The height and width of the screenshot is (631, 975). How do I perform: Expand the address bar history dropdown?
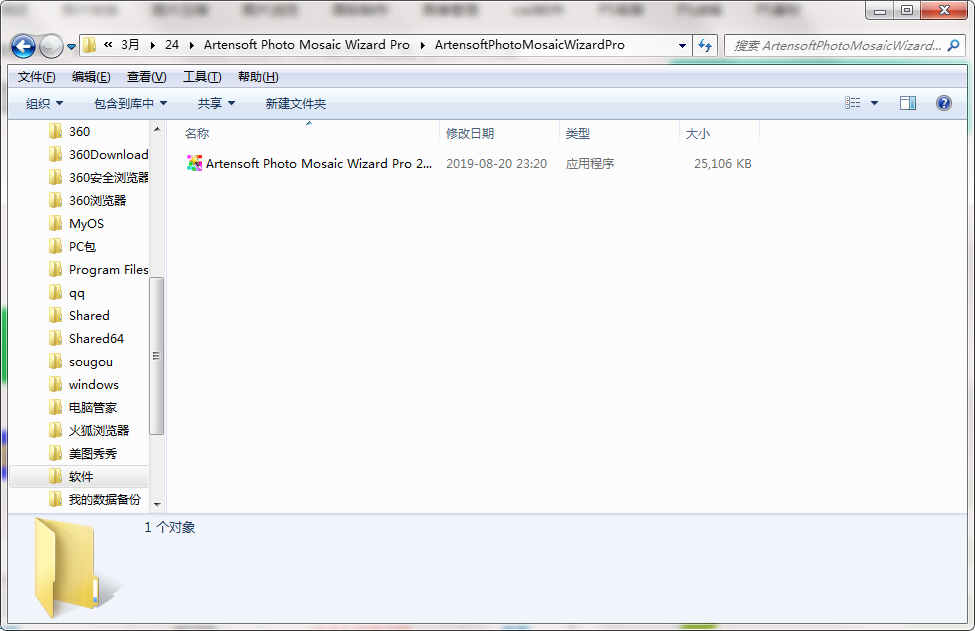[682, 45]
